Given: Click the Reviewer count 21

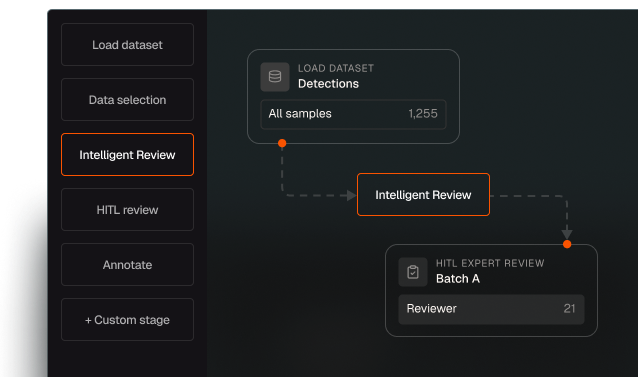Looking at the screenshot, I should tap(569, 309).
